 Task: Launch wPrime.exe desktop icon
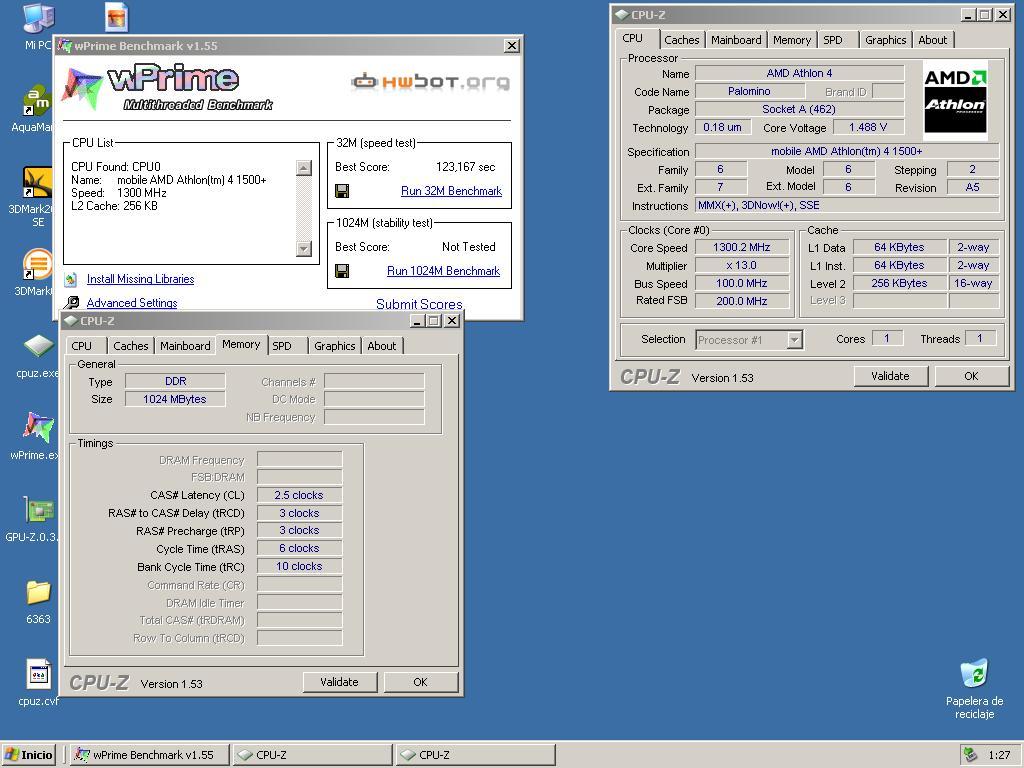[x=38, y=428]
